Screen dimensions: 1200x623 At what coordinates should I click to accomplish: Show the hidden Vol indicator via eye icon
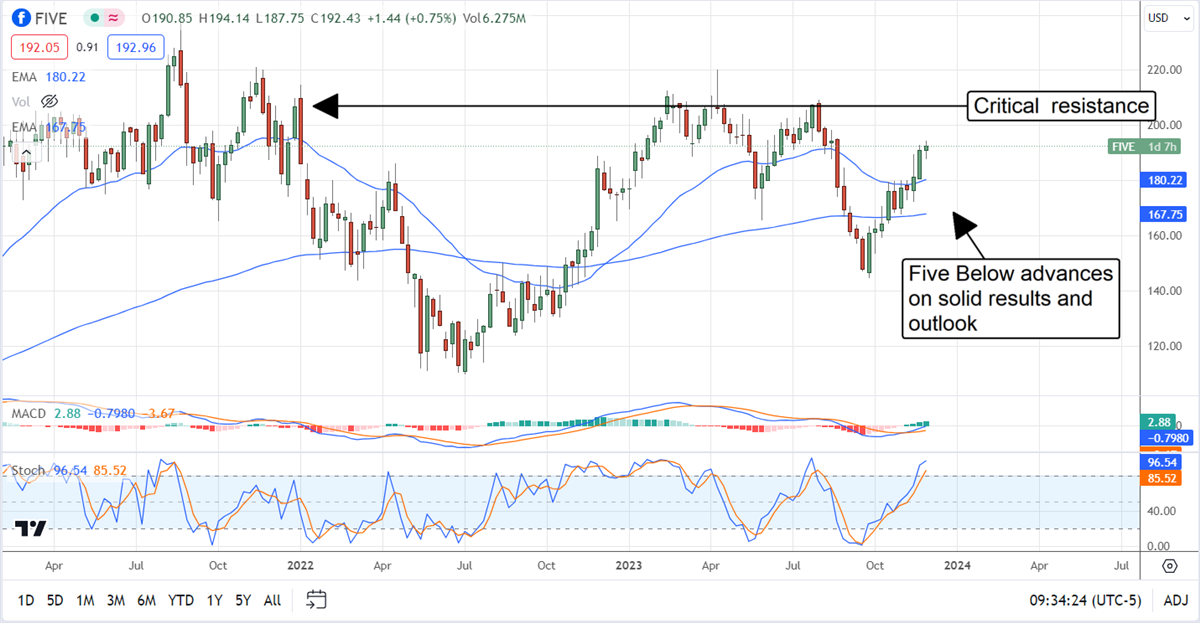(49, 101)
